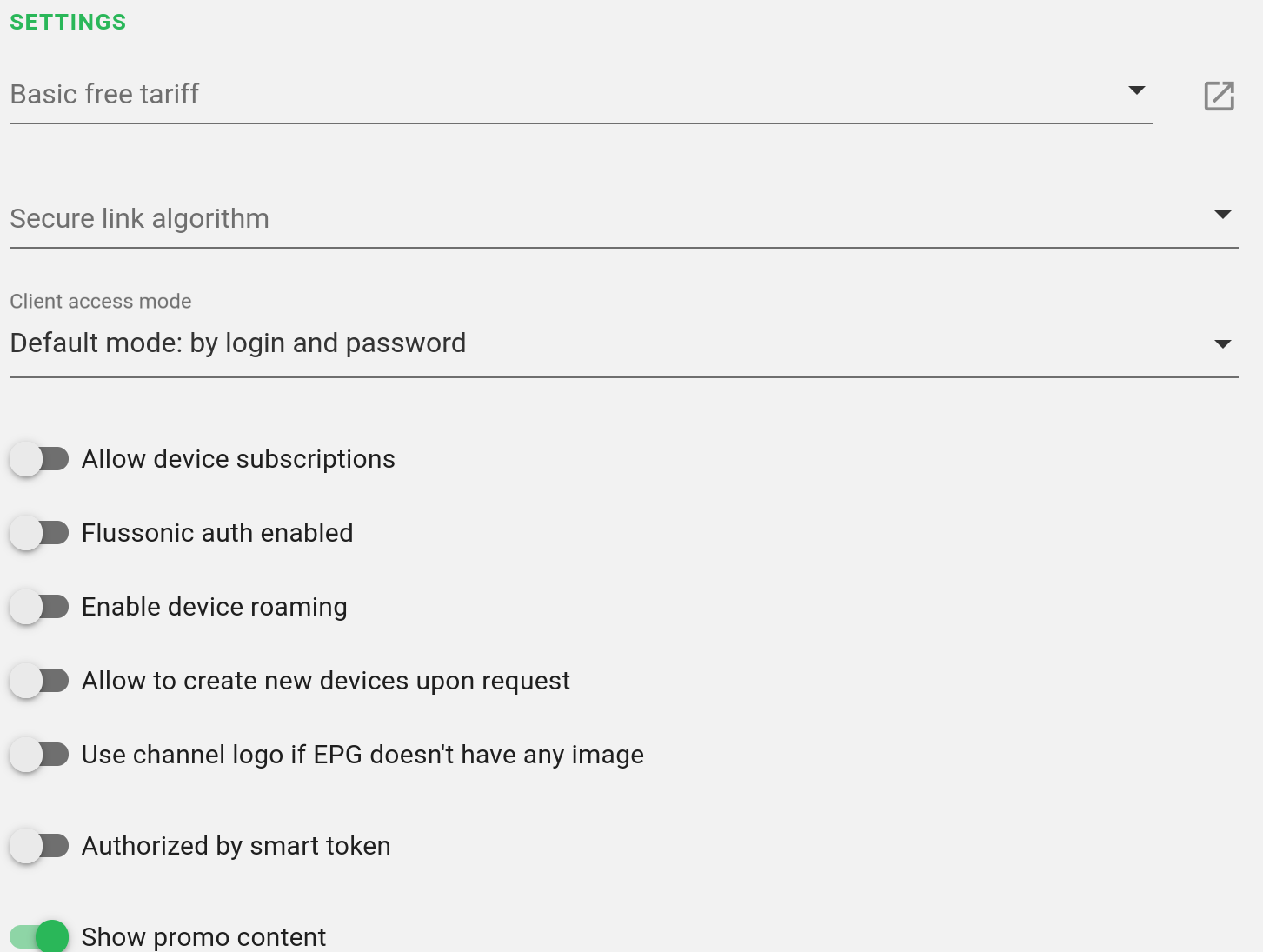Screen dimensions: 1263x952
Task: Open the Client access mode dropdown arrow
Action: (x=1222, y=344)
